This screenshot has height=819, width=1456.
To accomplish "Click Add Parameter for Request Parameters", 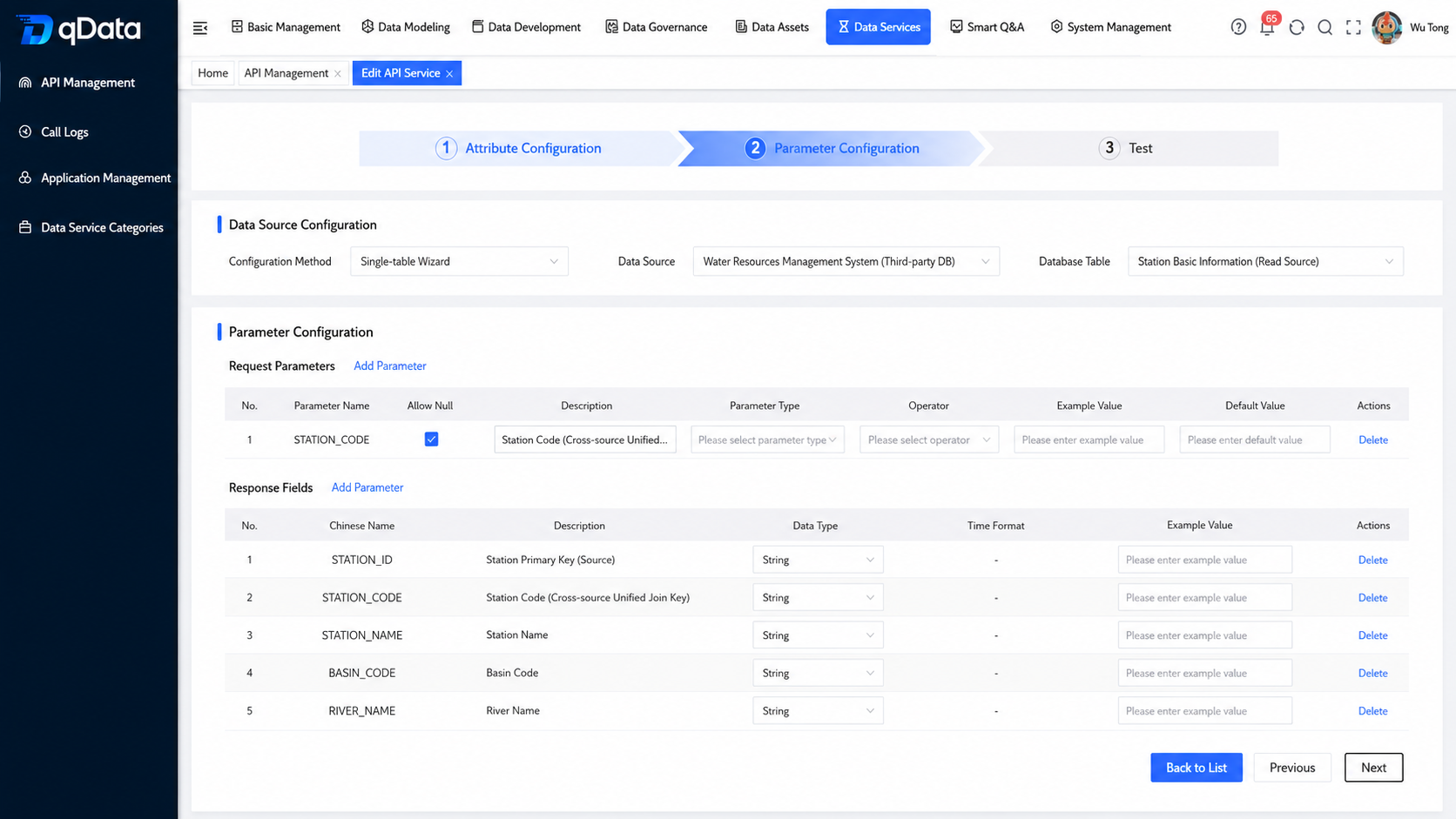I will pos(389,366).
